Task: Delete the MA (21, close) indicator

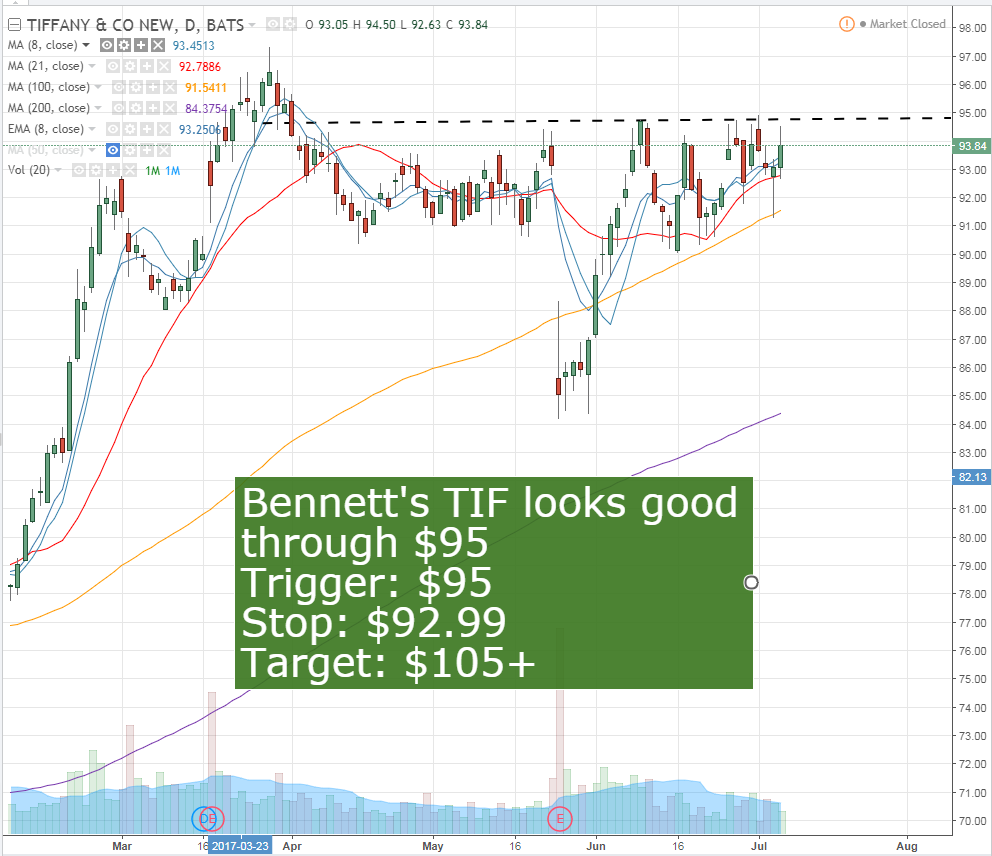Action: (164, 66)
